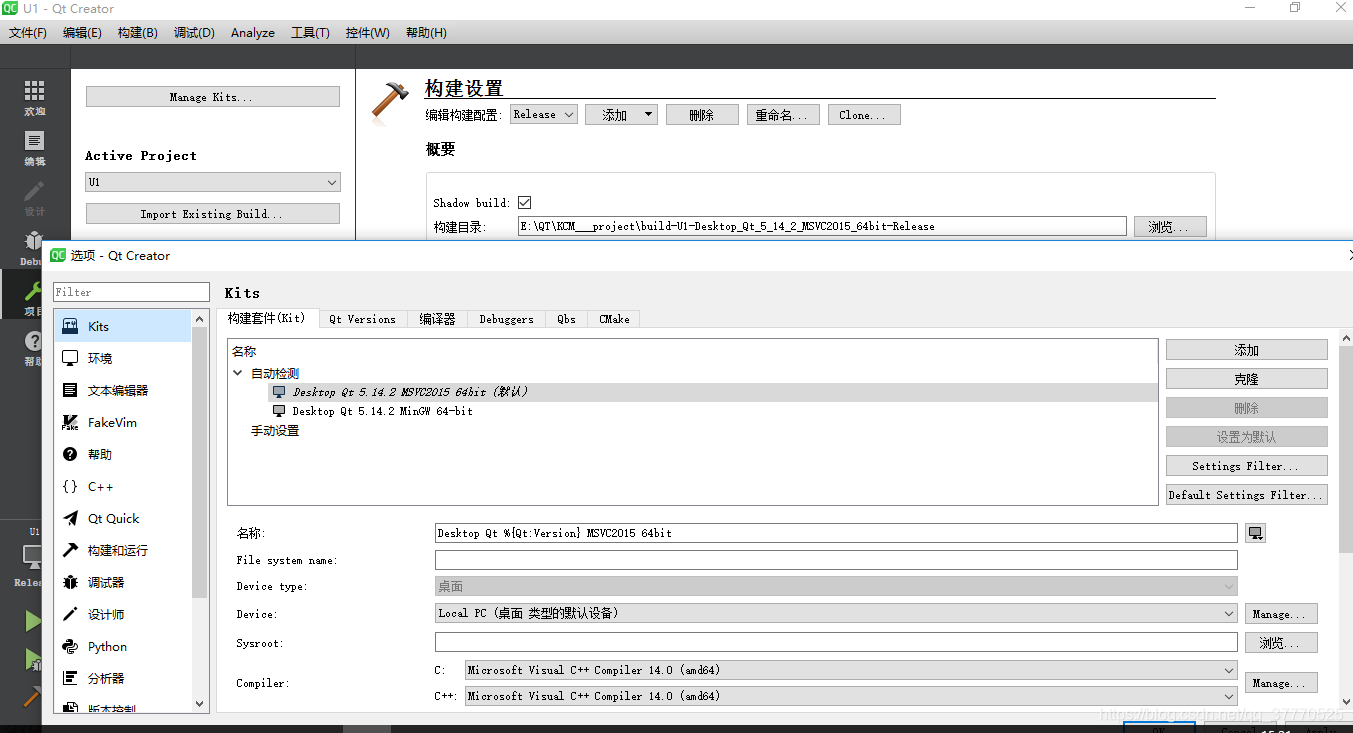This screenshot has width=1353, height=733.
Task: Switch to the 编译器 tab
Action: [x=437, y=319]
